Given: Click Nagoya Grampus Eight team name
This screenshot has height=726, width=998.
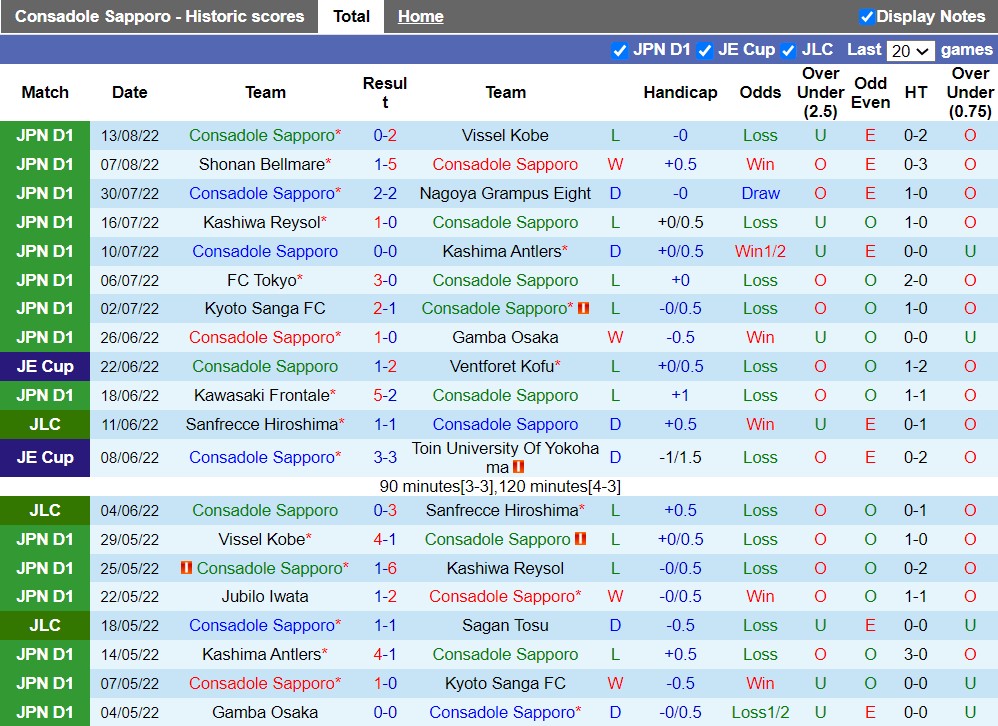Looking at the screenshot, I should click(505, 194).
